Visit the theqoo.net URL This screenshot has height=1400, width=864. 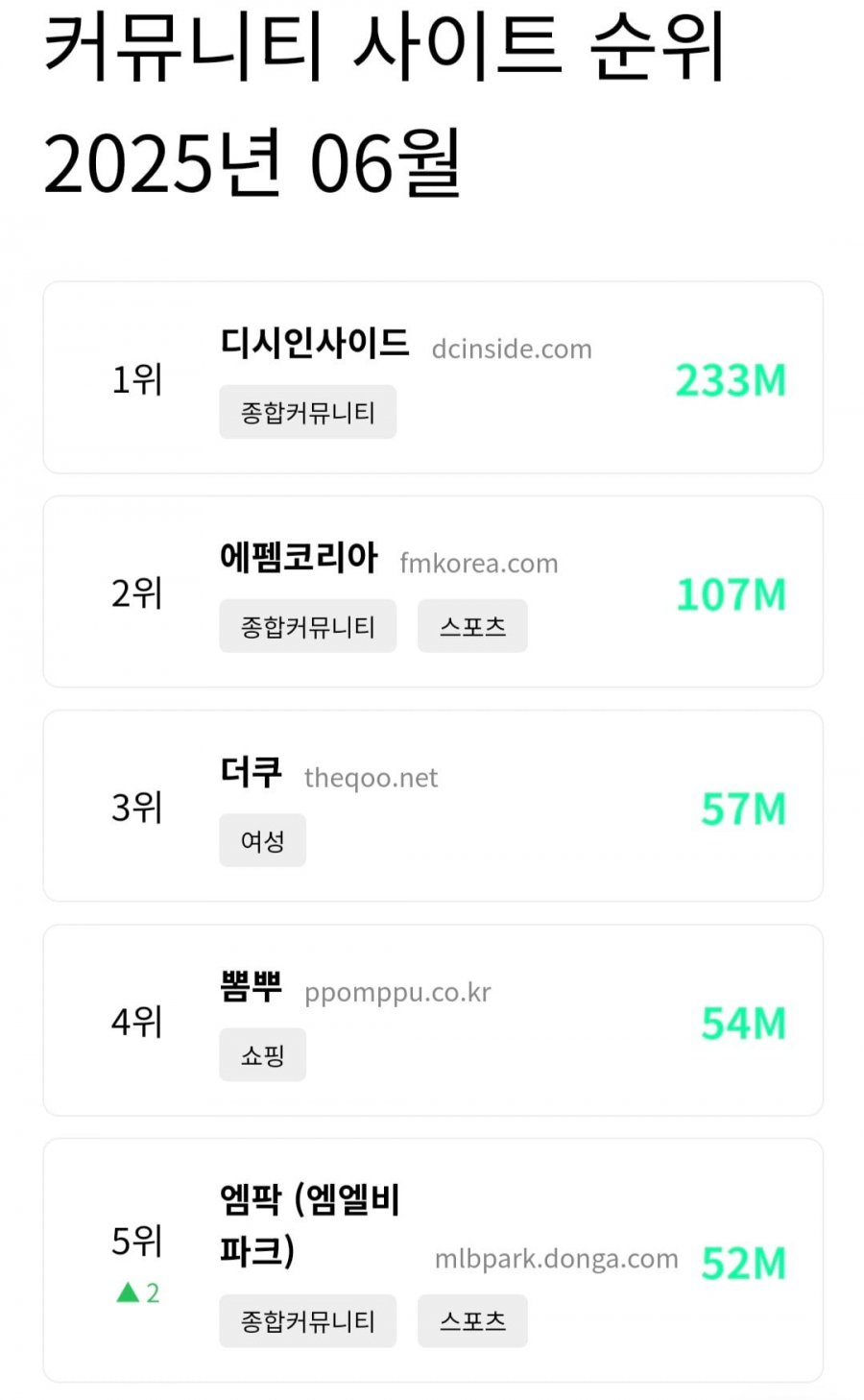[x=371, y=777]
